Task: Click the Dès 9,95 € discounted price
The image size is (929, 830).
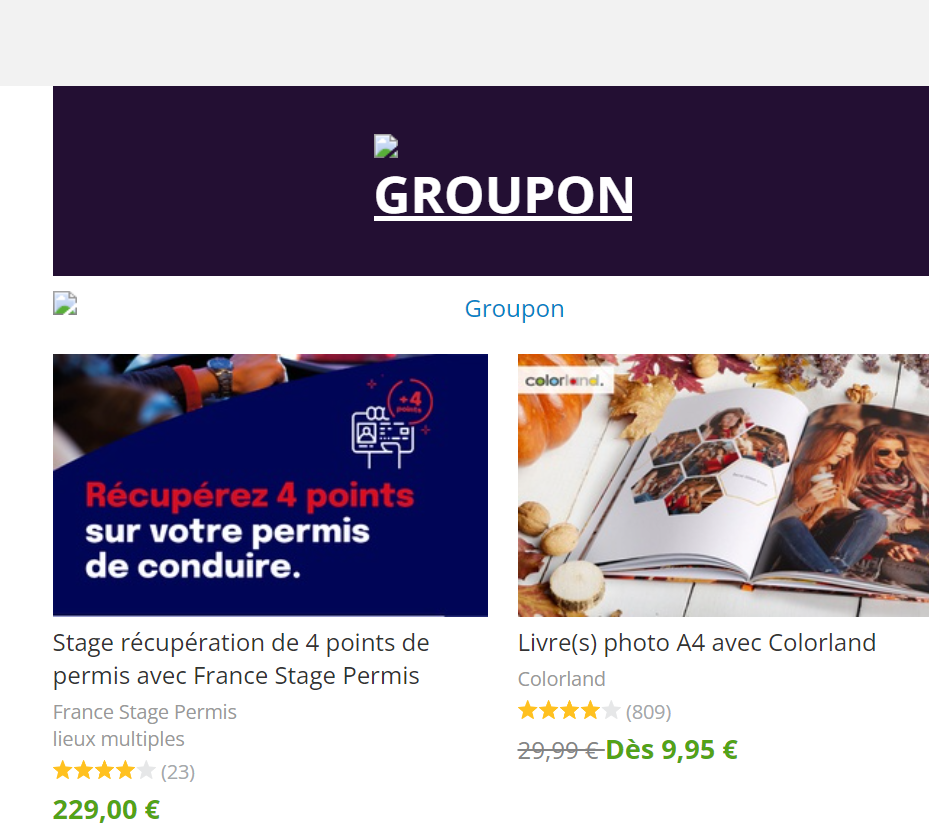Action: coord(671,749)
